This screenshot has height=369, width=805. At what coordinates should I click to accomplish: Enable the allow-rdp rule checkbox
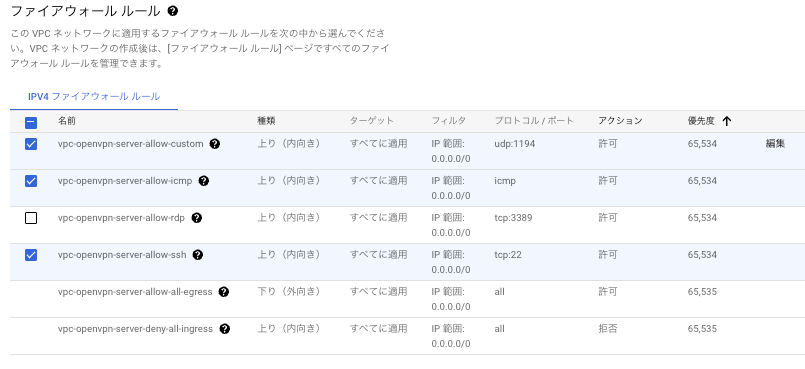pos(31,218)
